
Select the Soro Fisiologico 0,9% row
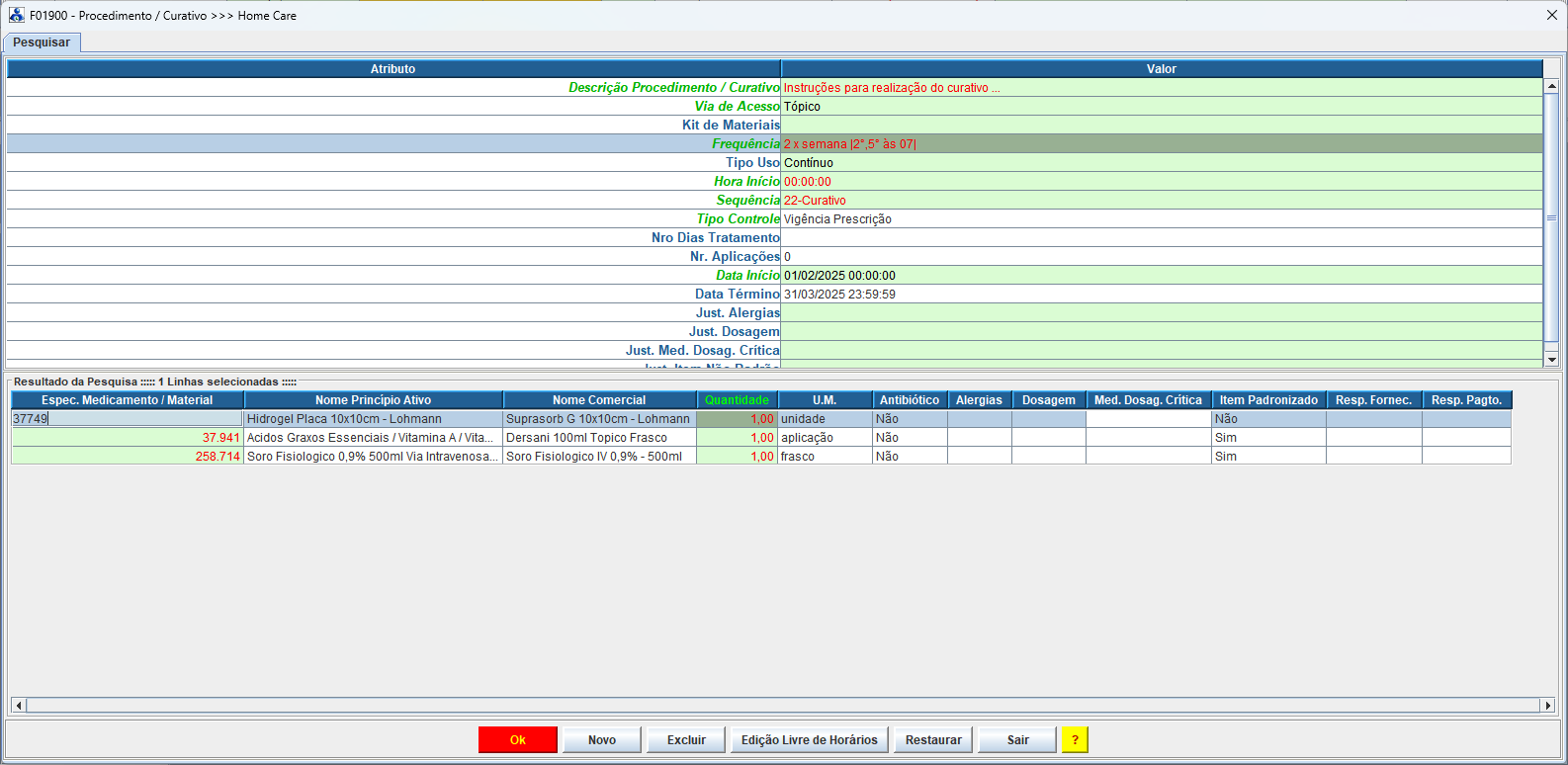372,457
